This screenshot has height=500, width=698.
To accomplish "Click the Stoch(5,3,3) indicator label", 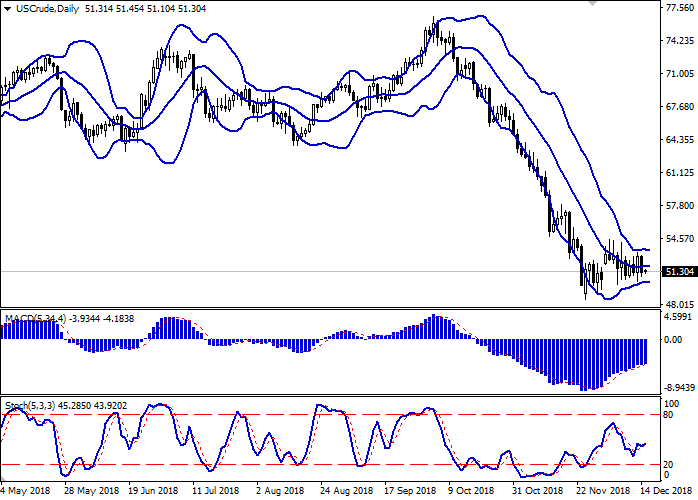I will [x=31, y=405].
